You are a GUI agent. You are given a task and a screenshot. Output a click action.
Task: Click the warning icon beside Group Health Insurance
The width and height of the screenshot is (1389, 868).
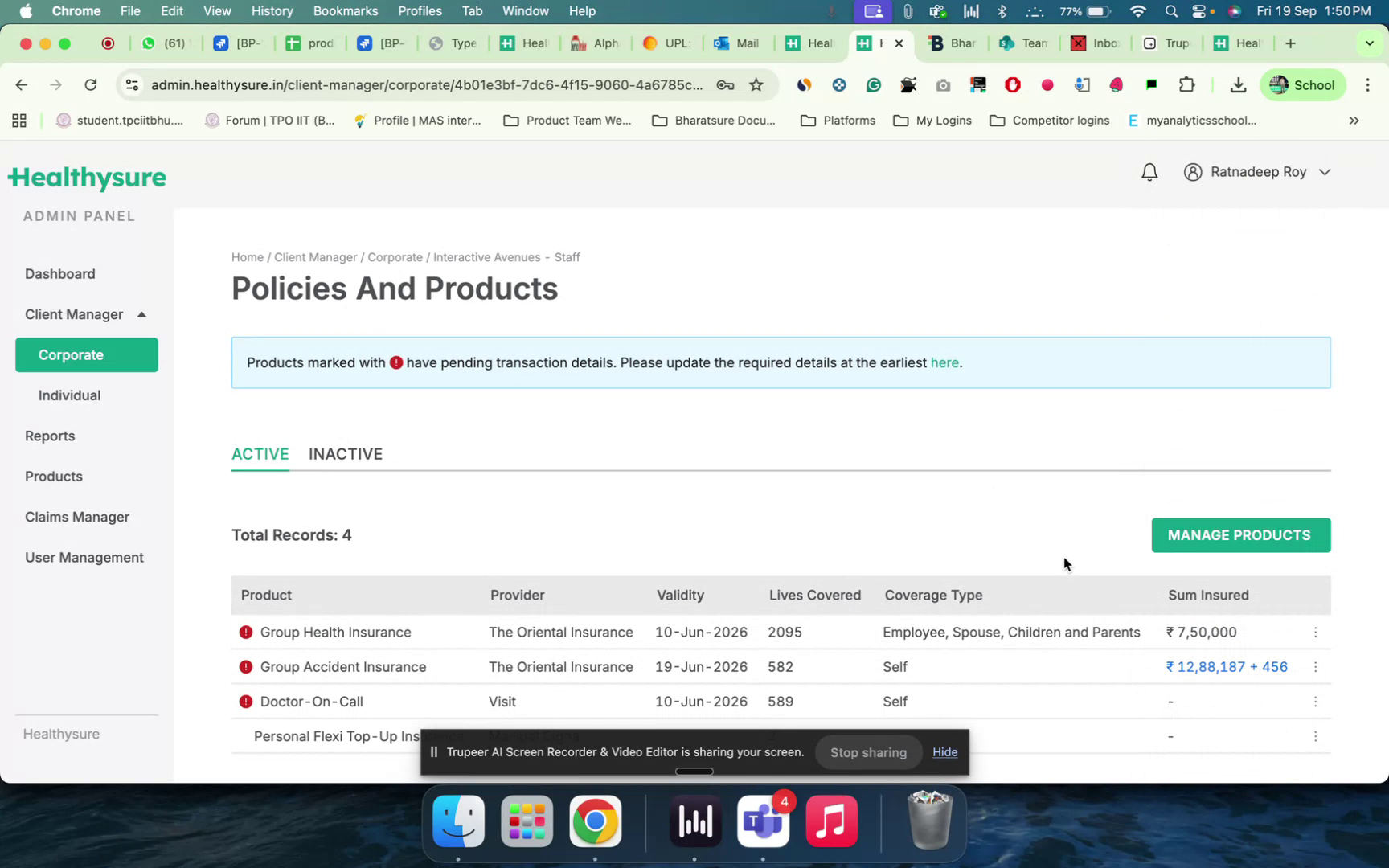[x=245, y=633]
